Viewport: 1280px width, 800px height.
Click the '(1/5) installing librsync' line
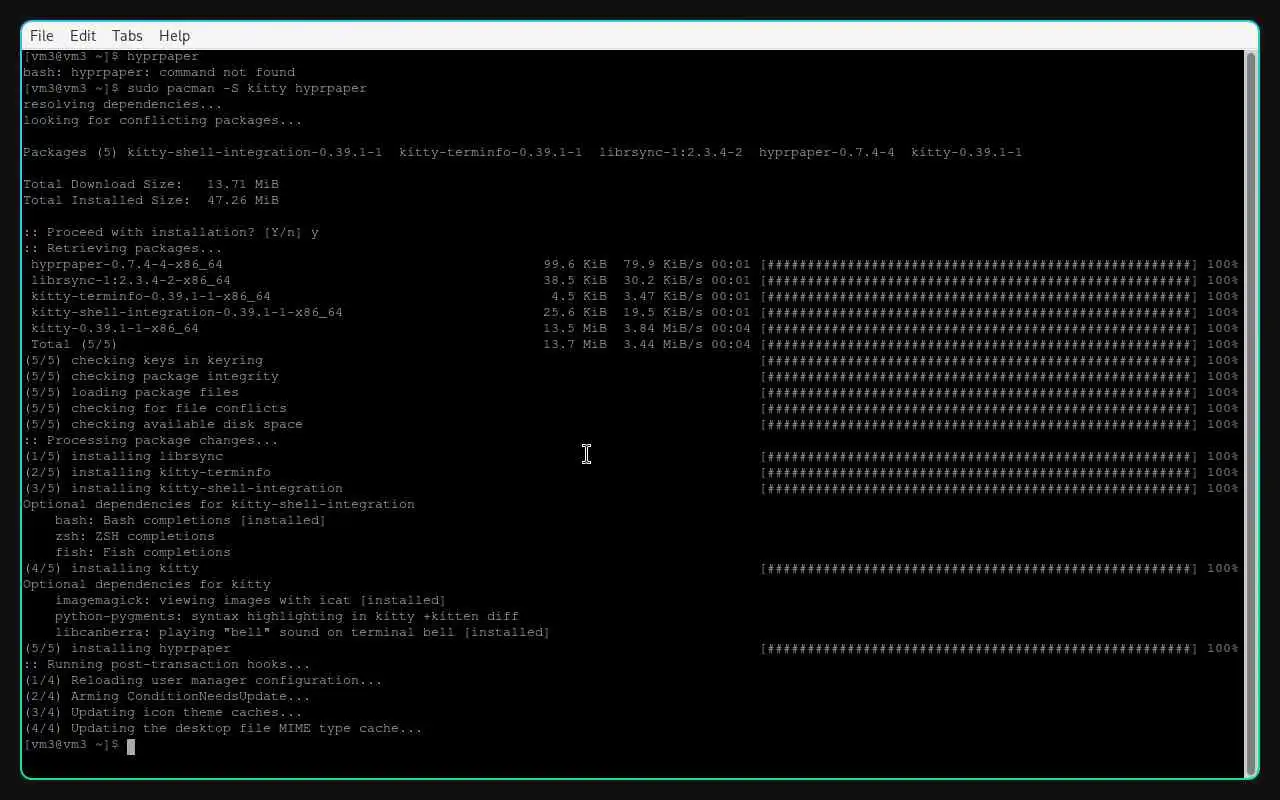click(631, 456)
